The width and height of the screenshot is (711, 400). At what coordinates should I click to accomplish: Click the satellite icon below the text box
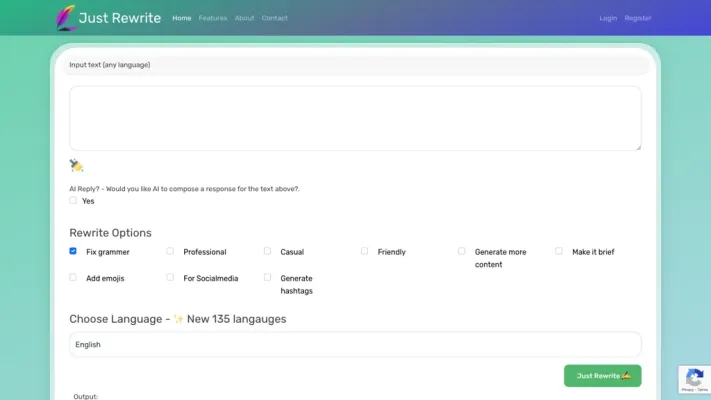tap(77, 166)
